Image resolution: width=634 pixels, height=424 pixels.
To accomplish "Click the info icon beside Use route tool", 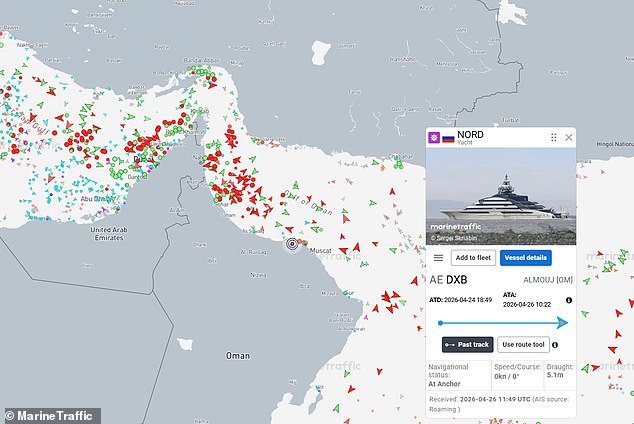I will (x=566, y=345).
